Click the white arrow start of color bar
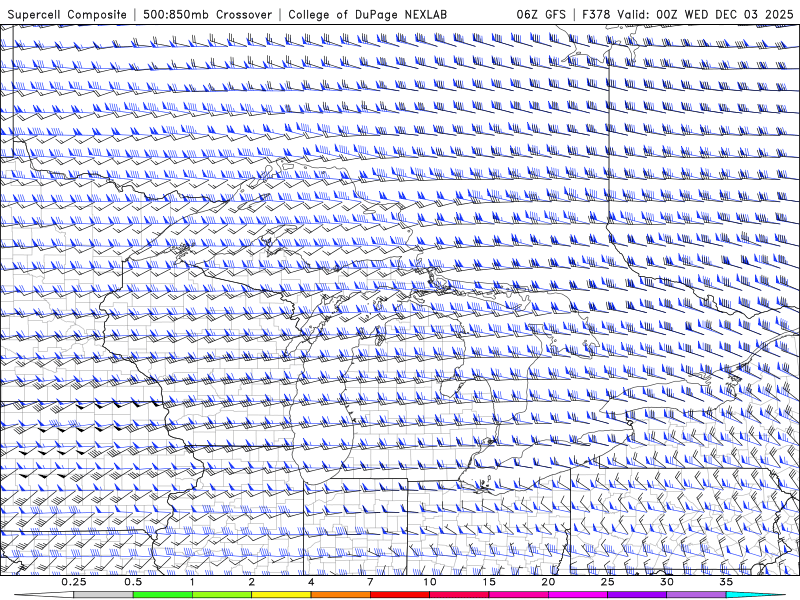This screenshot has height=600, width=800. 43,595
